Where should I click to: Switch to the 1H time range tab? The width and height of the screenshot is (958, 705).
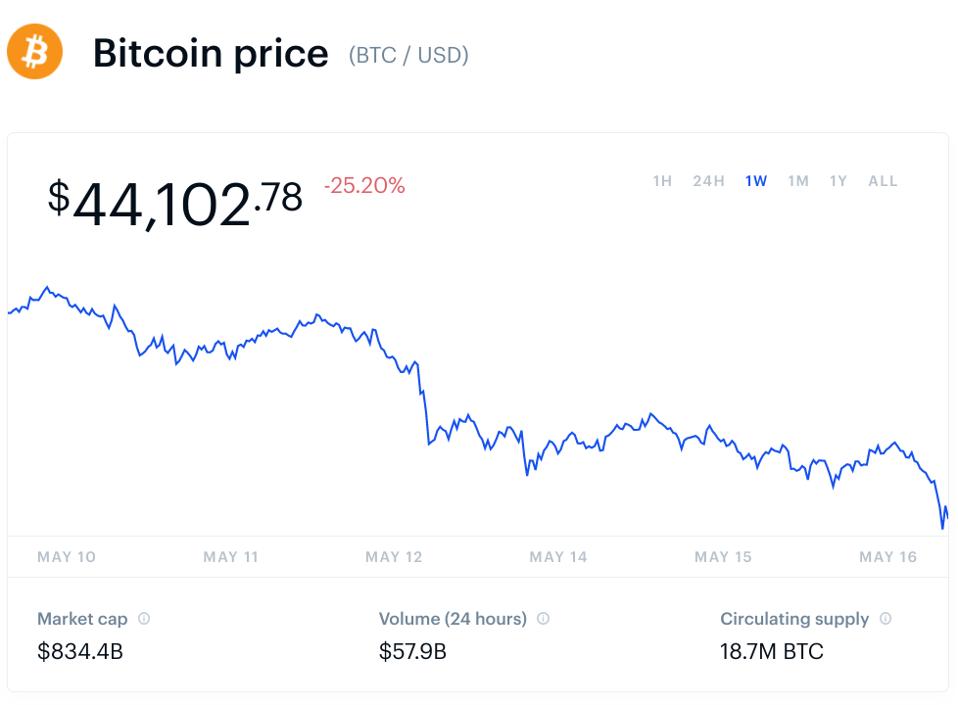(662, 181)
